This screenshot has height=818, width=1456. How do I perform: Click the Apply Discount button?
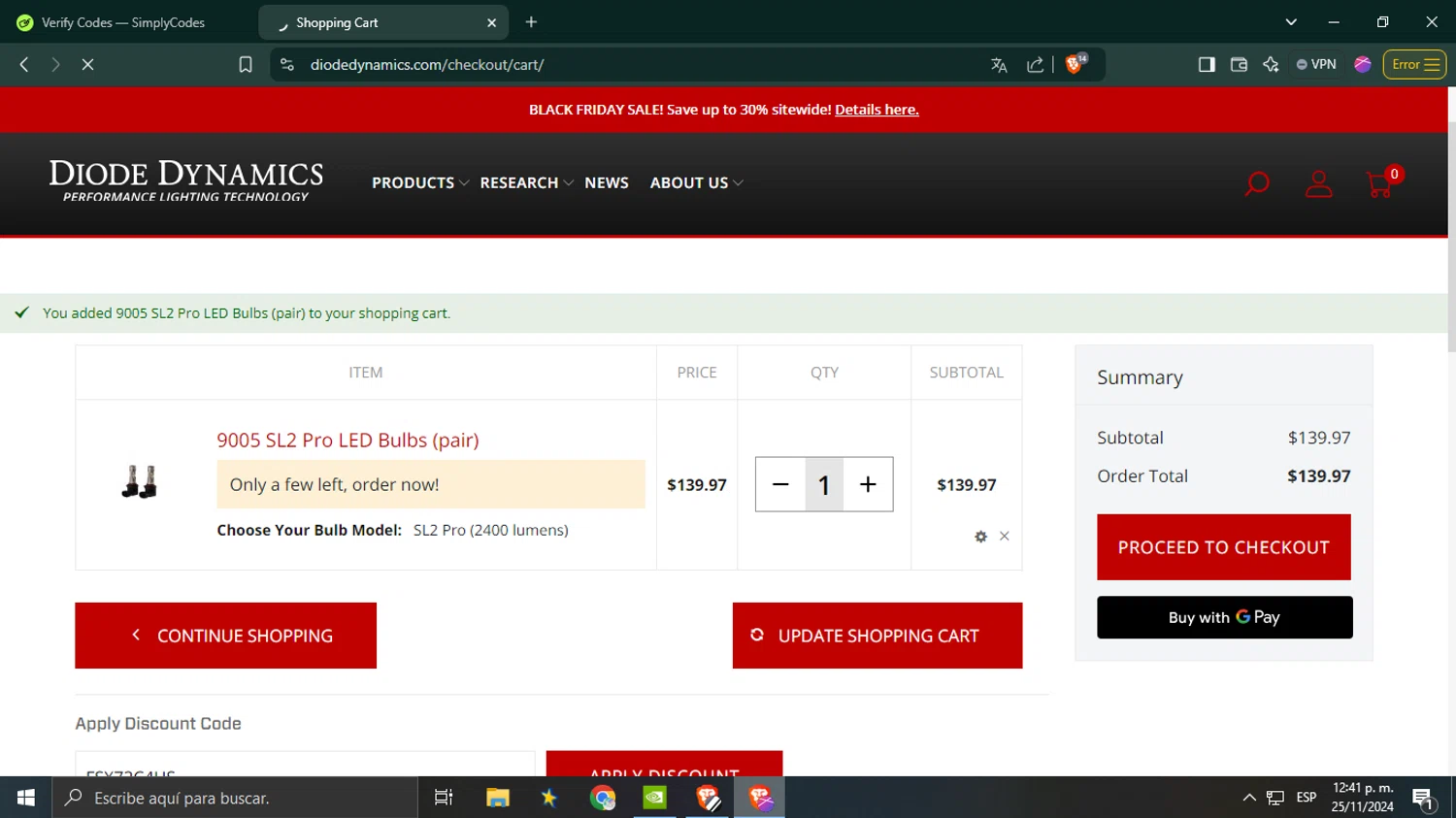(x=664, y=764)
